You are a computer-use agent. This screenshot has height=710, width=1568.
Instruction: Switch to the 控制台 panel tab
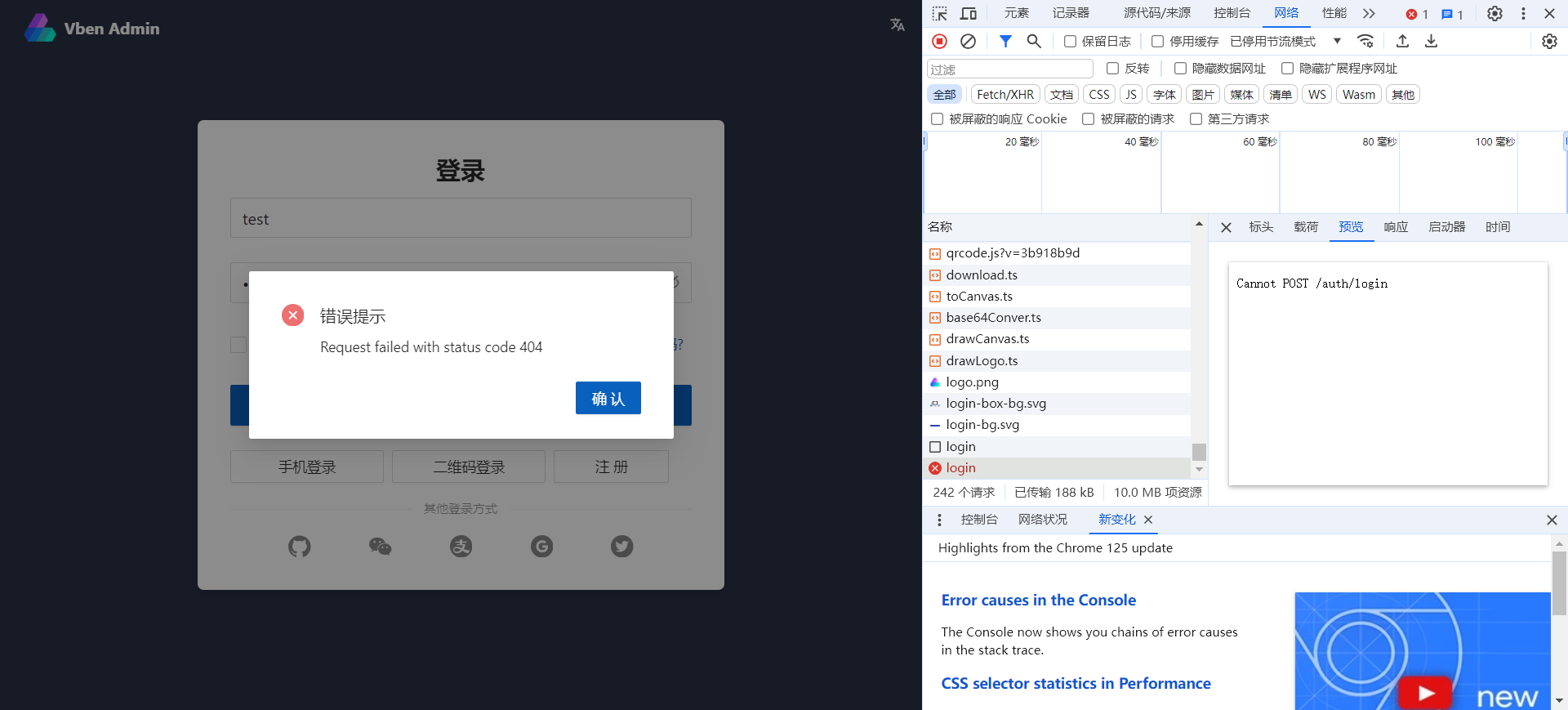coord(1232,13)
